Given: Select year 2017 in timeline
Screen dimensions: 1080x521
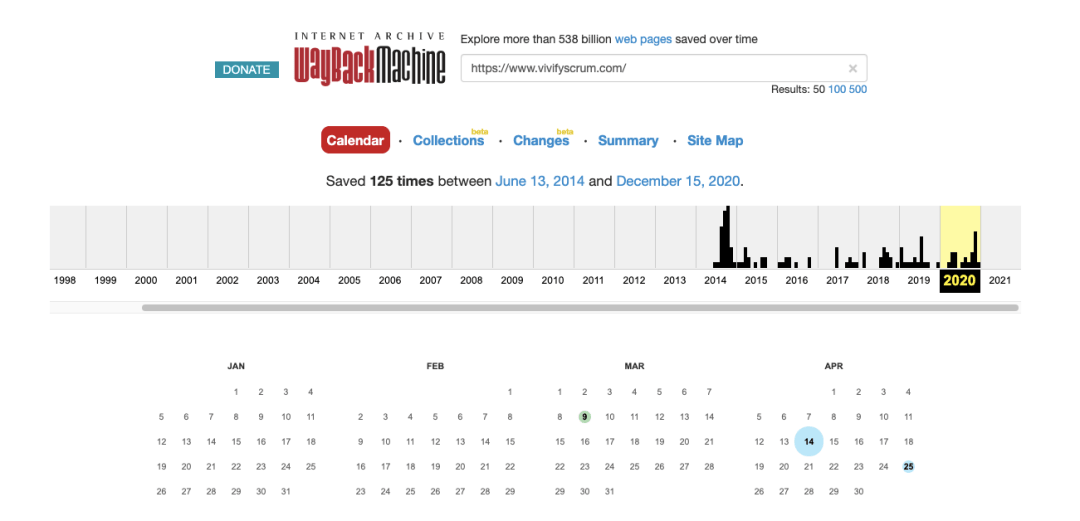Looking at the screenshot, I should pyautogui.click(x=838, y=280).
